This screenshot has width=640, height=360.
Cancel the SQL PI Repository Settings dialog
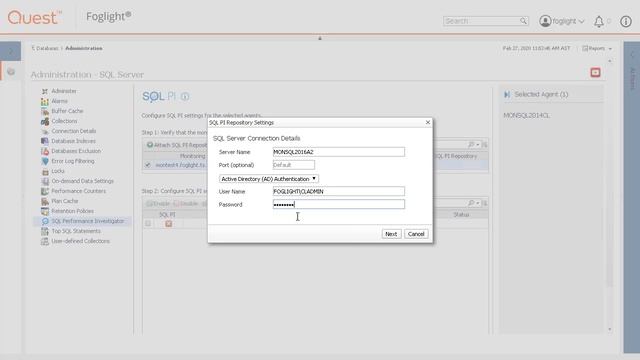coord(416,234)
